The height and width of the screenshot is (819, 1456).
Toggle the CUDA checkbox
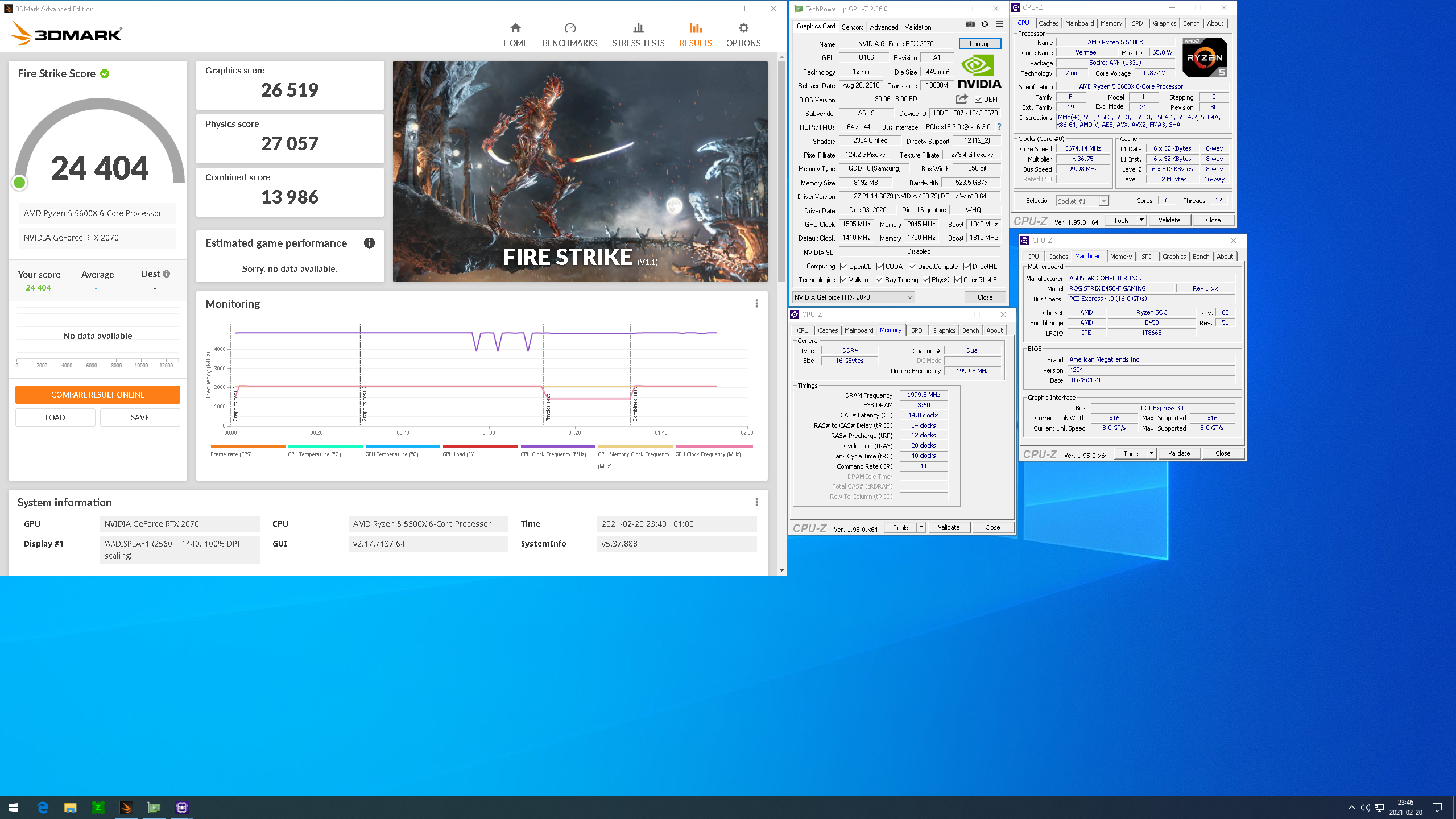pyautogui.click(x=880, y=267)
